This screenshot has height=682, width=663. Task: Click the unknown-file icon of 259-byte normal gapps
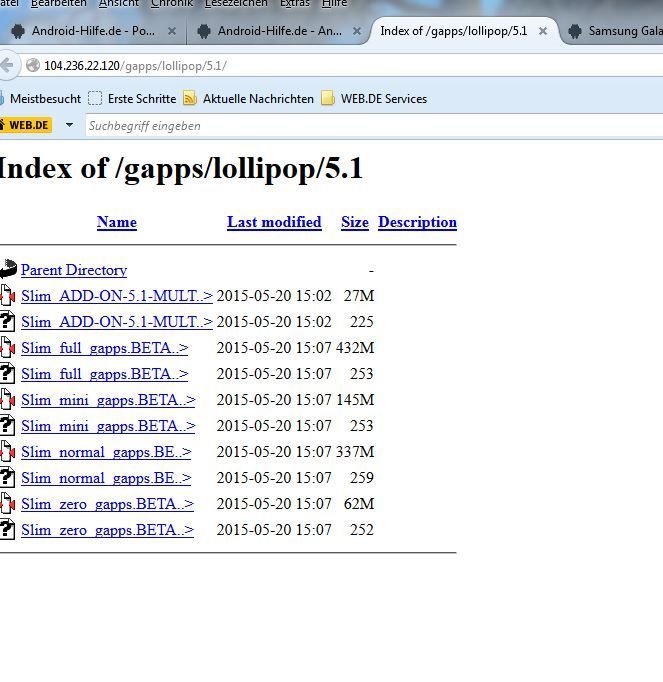(x=7, y=477)
